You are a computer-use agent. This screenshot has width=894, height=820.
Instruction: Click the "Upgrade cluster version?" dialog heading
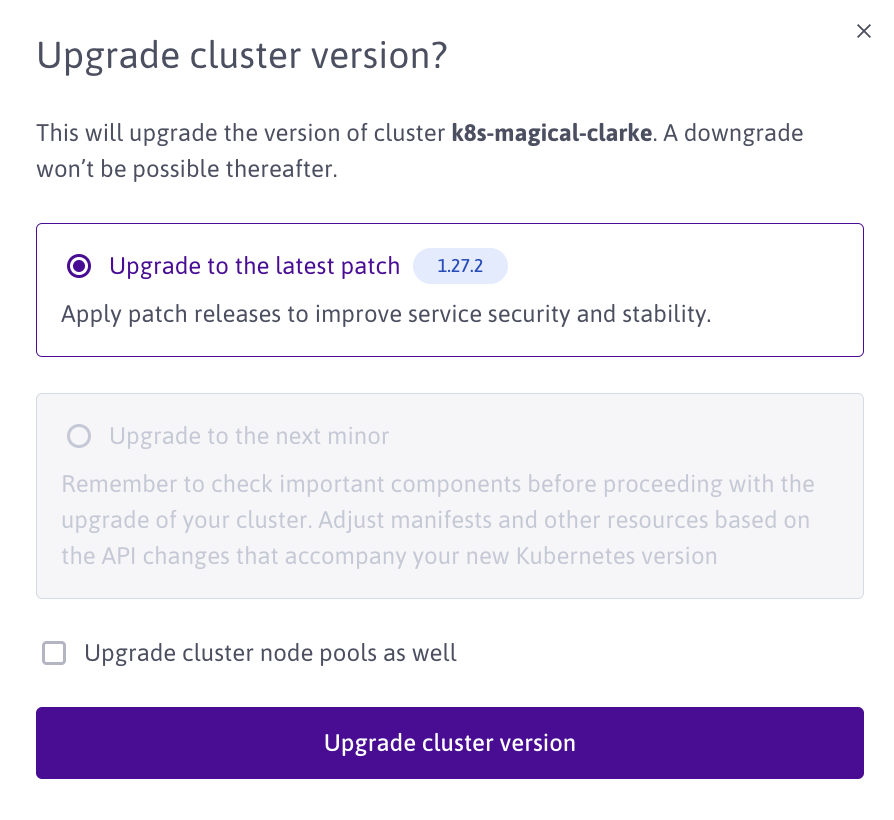click(x=240, y=55)
